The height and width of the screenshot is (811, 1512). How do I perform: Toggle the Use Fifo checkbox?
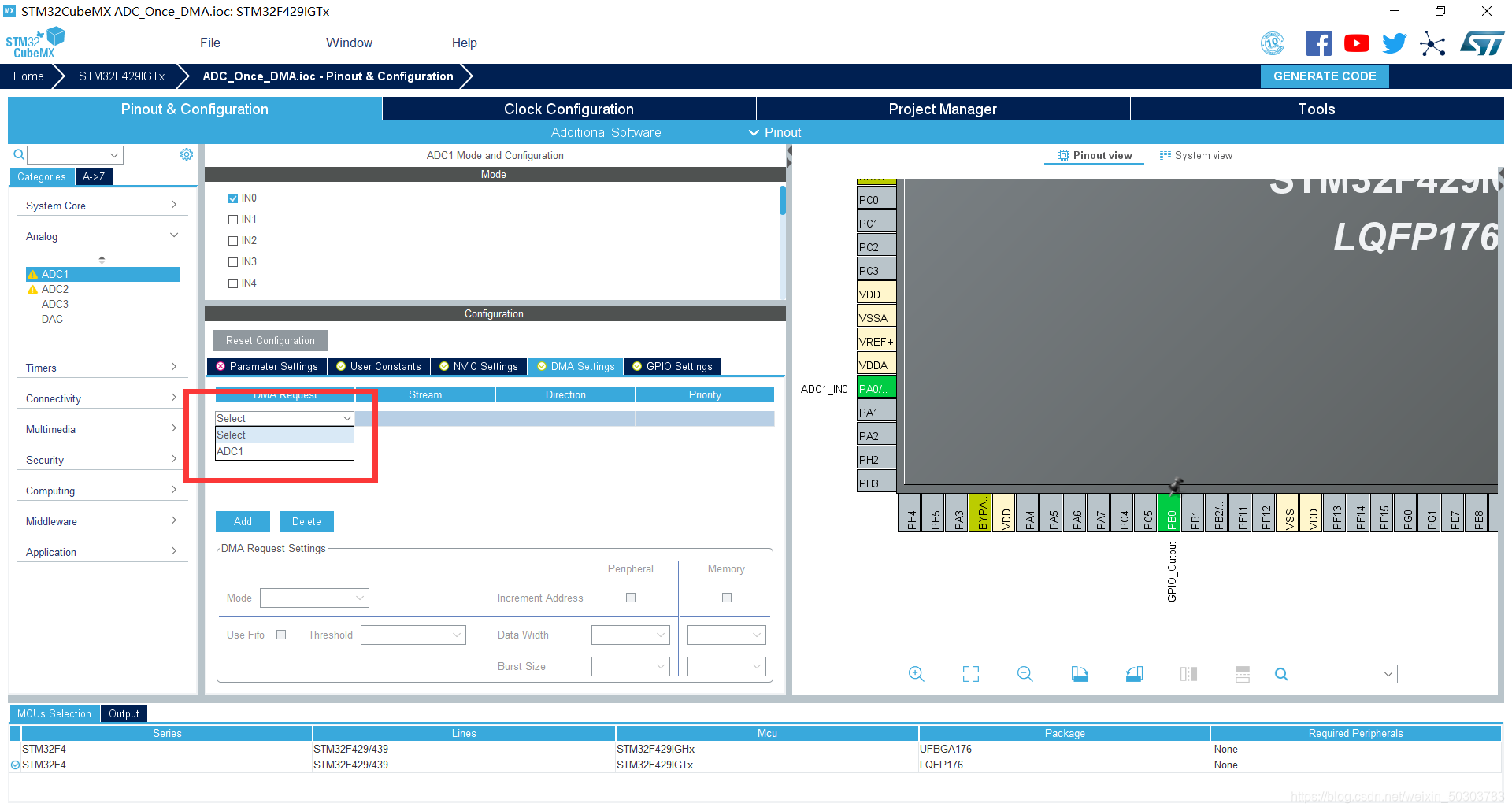tap(281, 635)
